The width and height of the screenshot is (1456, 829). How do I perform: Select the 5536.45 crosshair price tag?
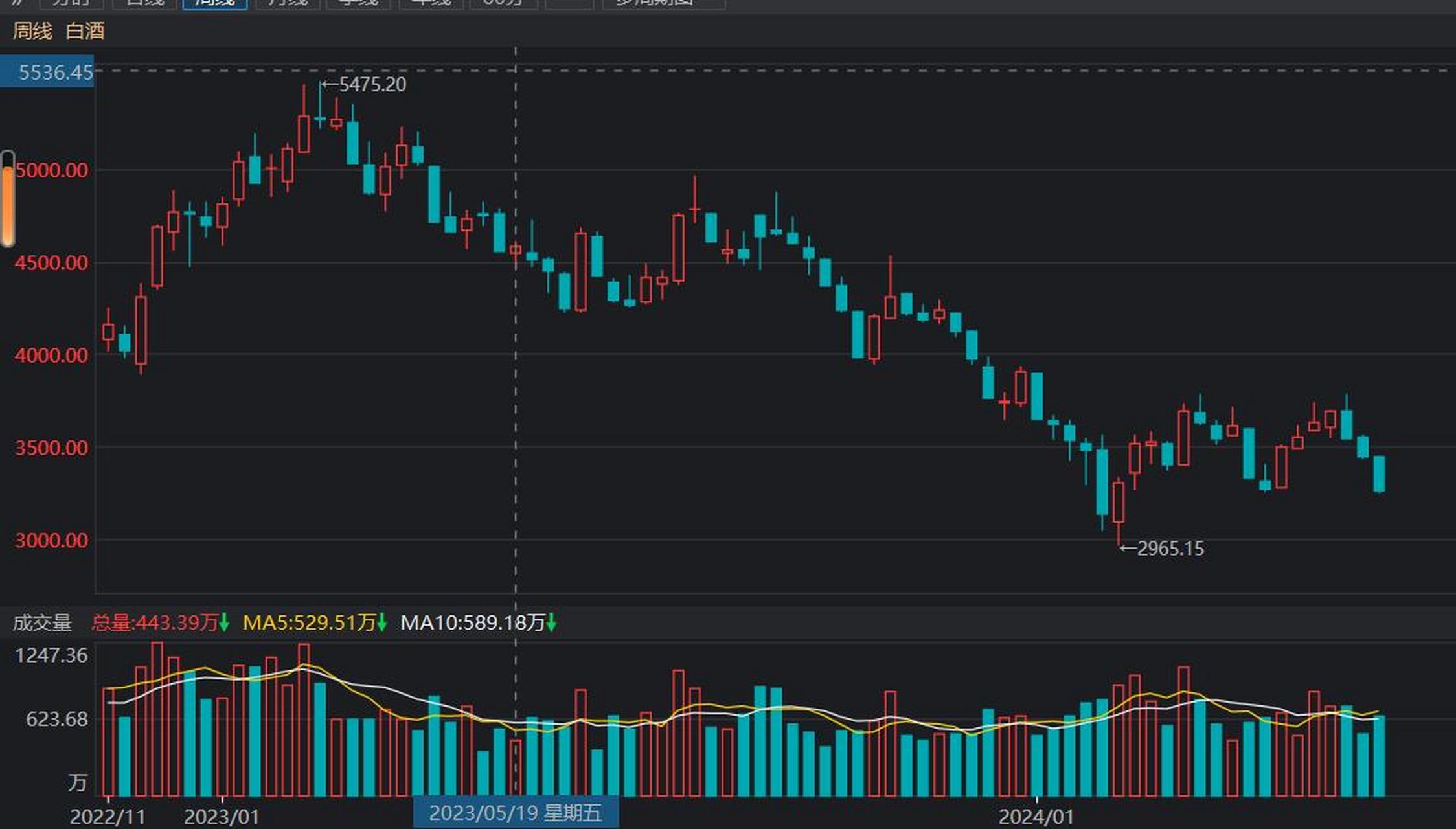pyautogui.click(x=47, y=72)
